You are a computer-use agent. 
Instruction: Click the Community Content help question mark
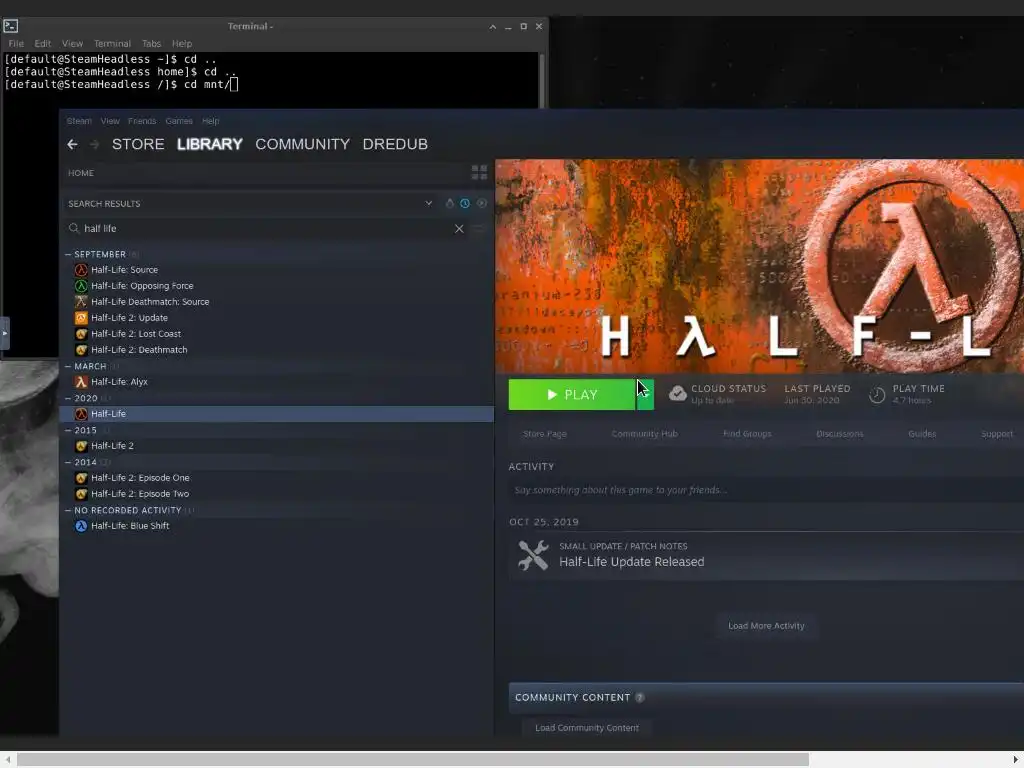[640, 697]
